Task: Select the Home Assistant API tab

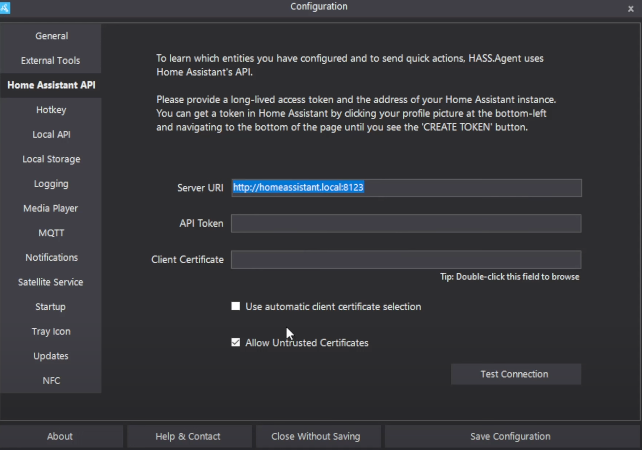Action: [51, 85]
